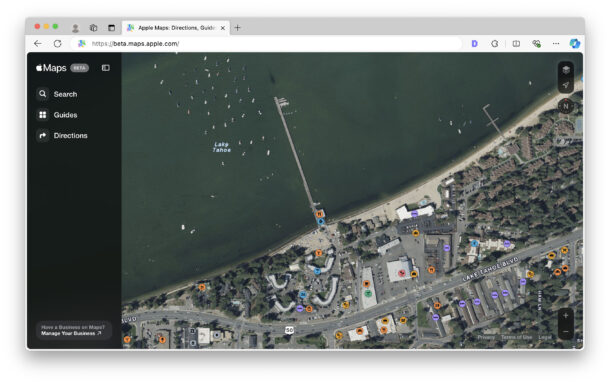
Task: Click the purple marker on the beachfront building
Action: tap(415, 214)
